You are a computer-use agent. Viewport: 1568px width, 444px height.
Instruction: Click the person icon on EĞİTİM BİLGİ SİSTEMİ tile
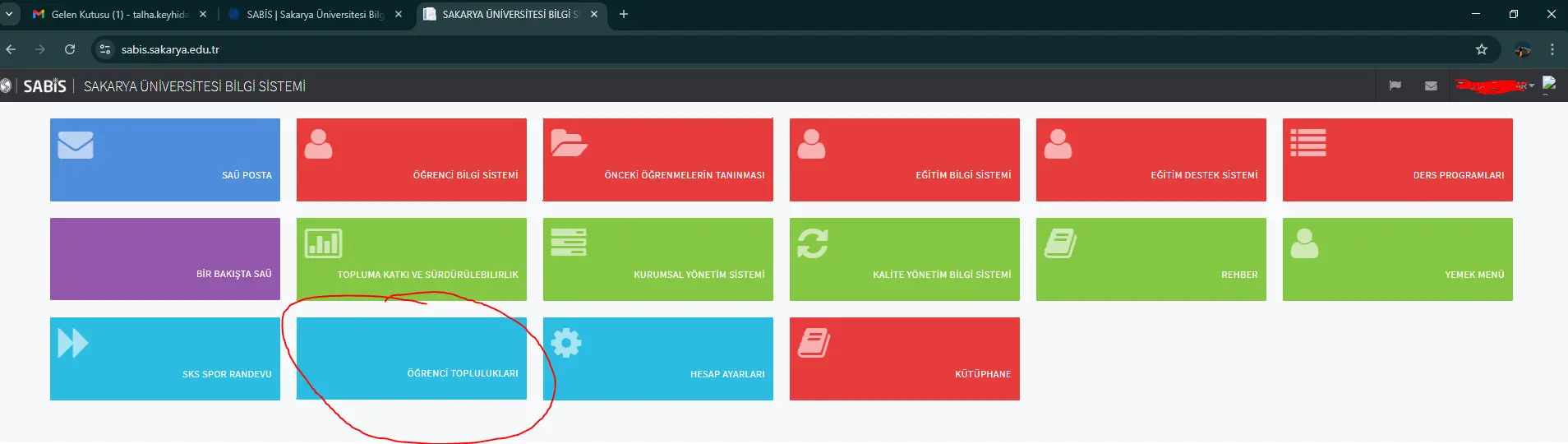pyautogui.click(x=811, y=144)
